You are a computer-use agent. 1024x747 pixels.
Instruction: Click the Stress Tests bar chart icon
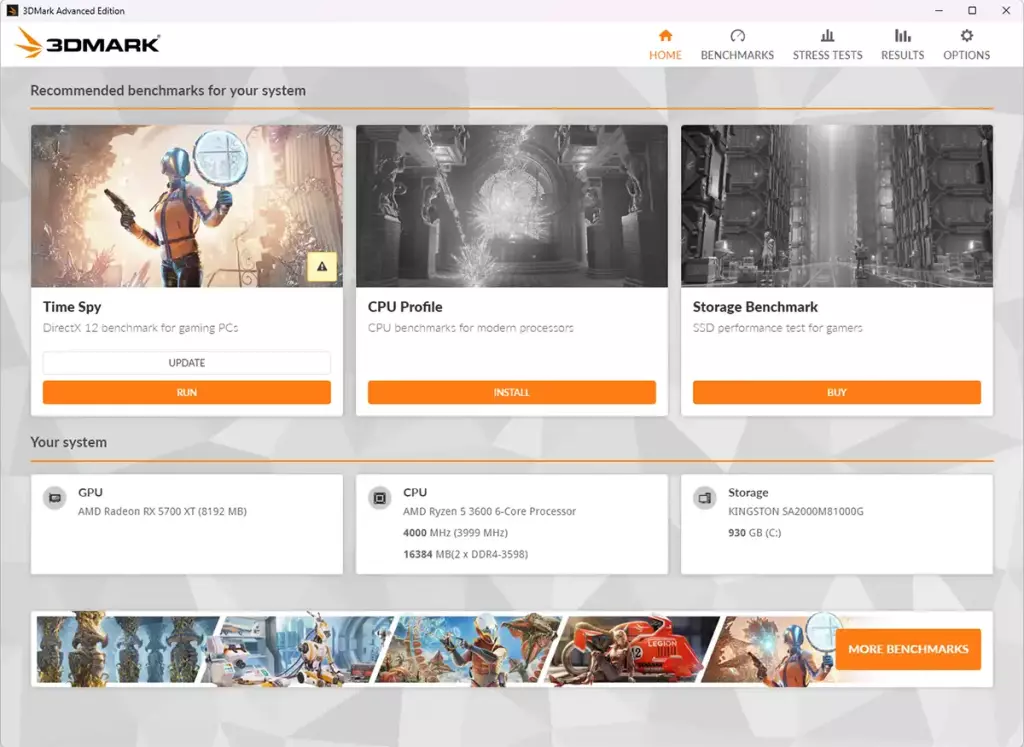pos(827,35)
